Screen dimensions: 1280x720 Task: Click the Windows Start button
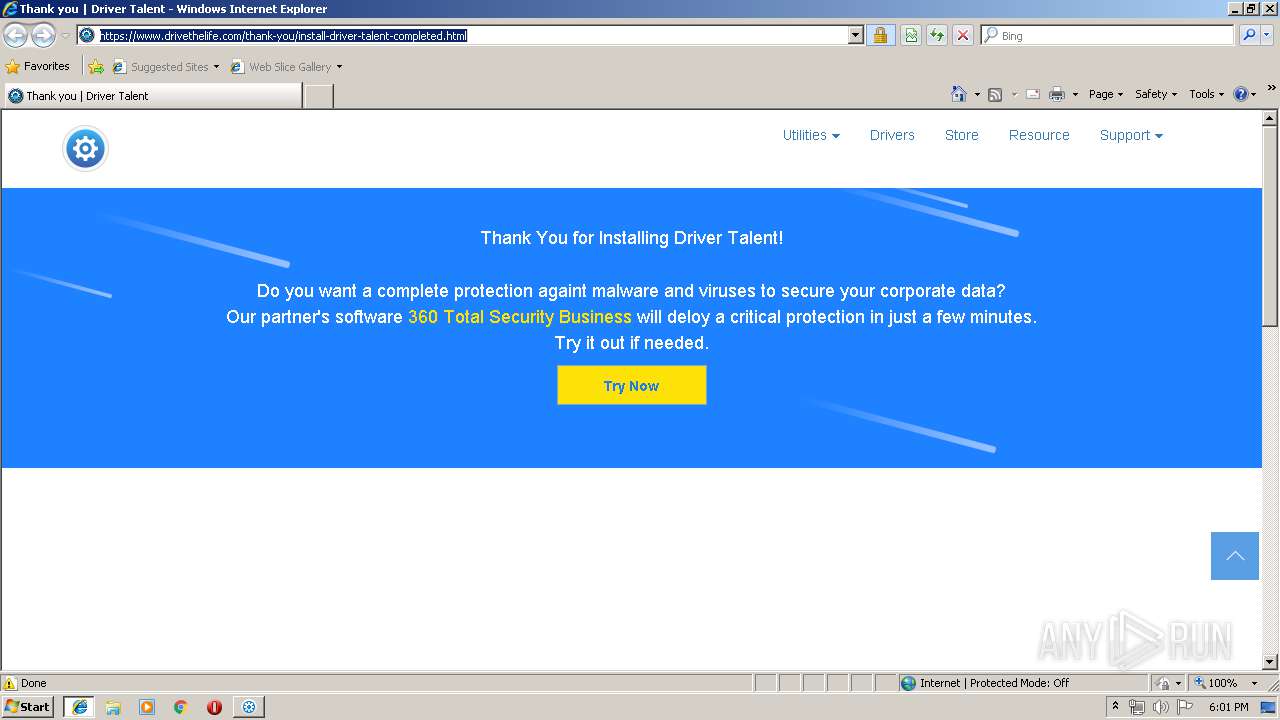tap(29, 707)
